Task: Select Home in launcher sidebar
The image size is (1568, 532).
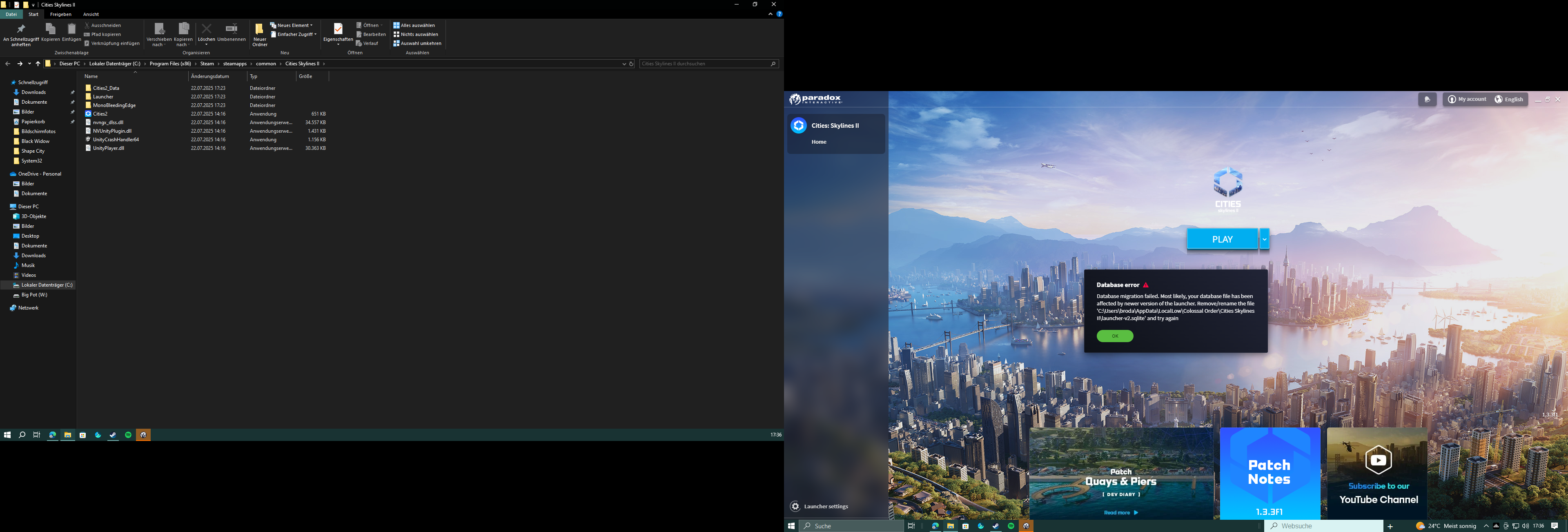Action: [x=819, y=142]
